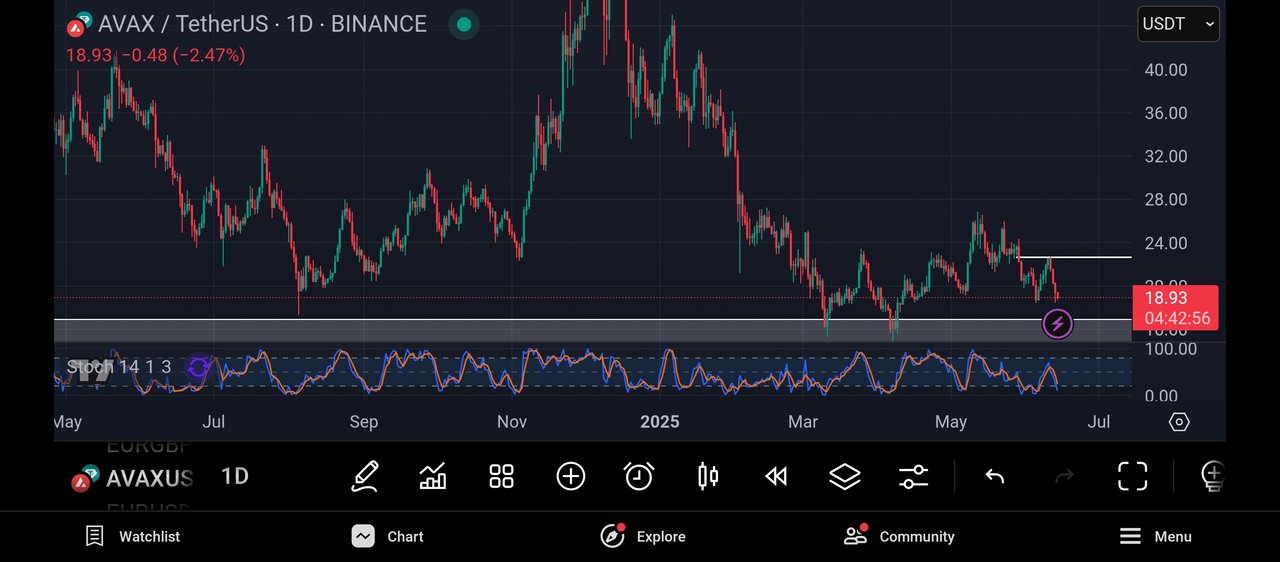Tap the AVAX logo in chart header
Screen dimensions: 1280x562
pyautogui.click(x=80, y=24)
